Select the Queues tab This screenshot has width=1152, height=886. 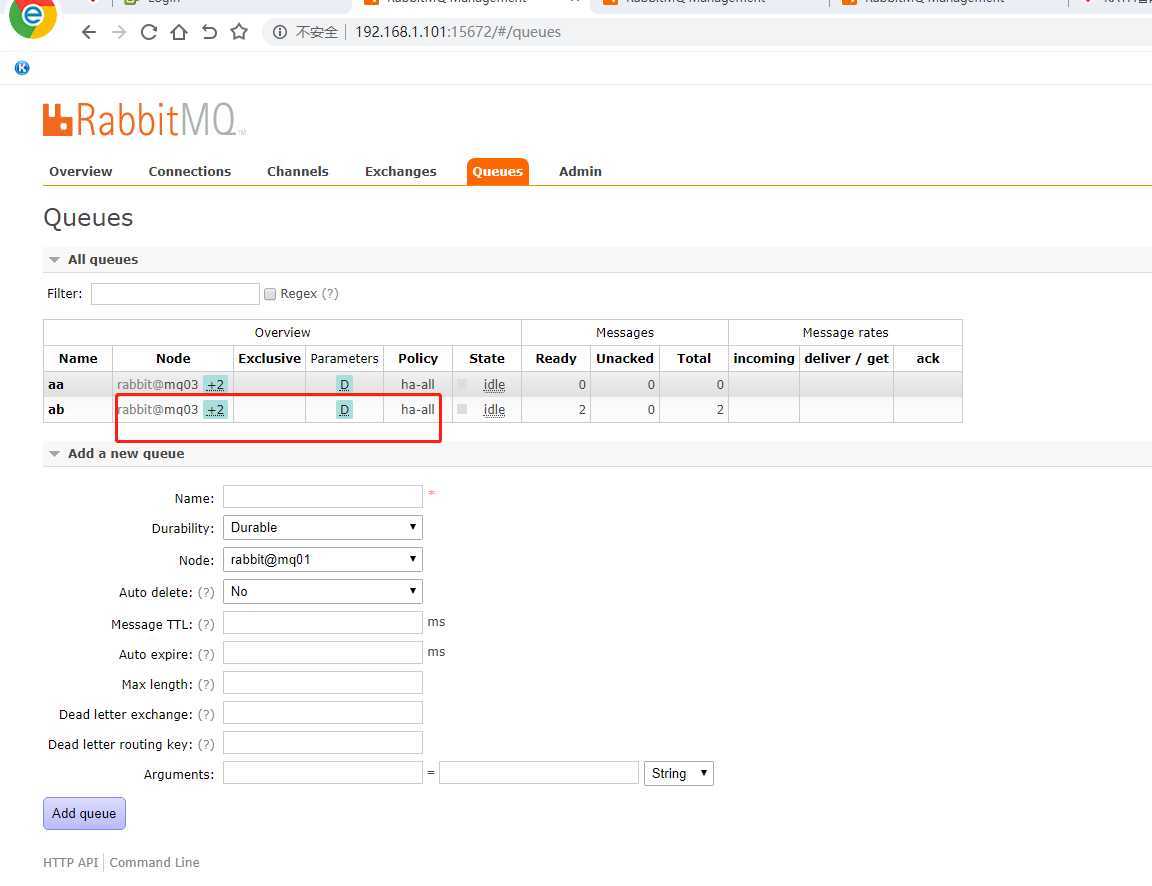pyautogui.click(x=497, y=171)
